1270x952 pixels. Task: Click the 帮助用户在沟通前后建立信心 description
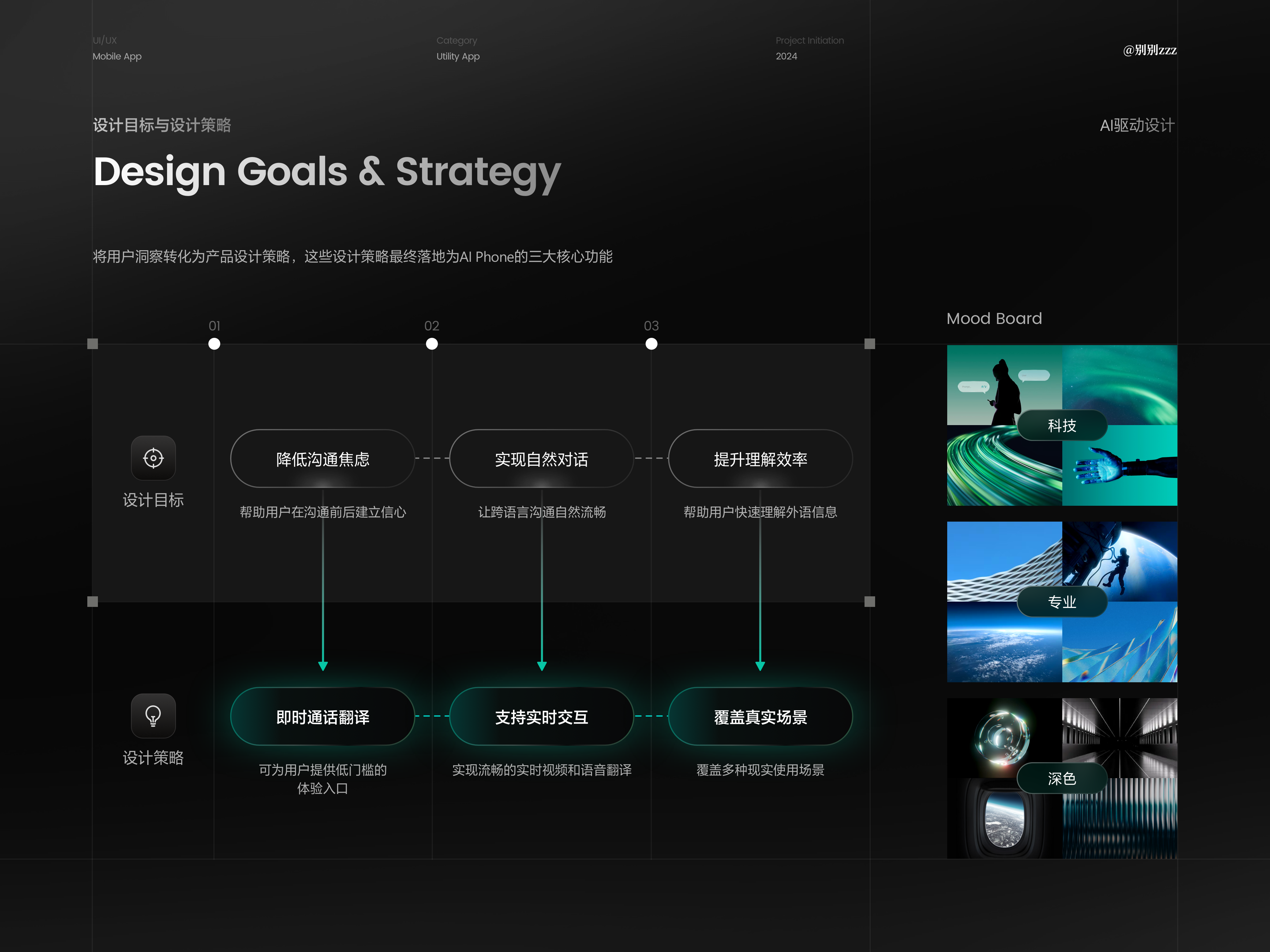323,512
